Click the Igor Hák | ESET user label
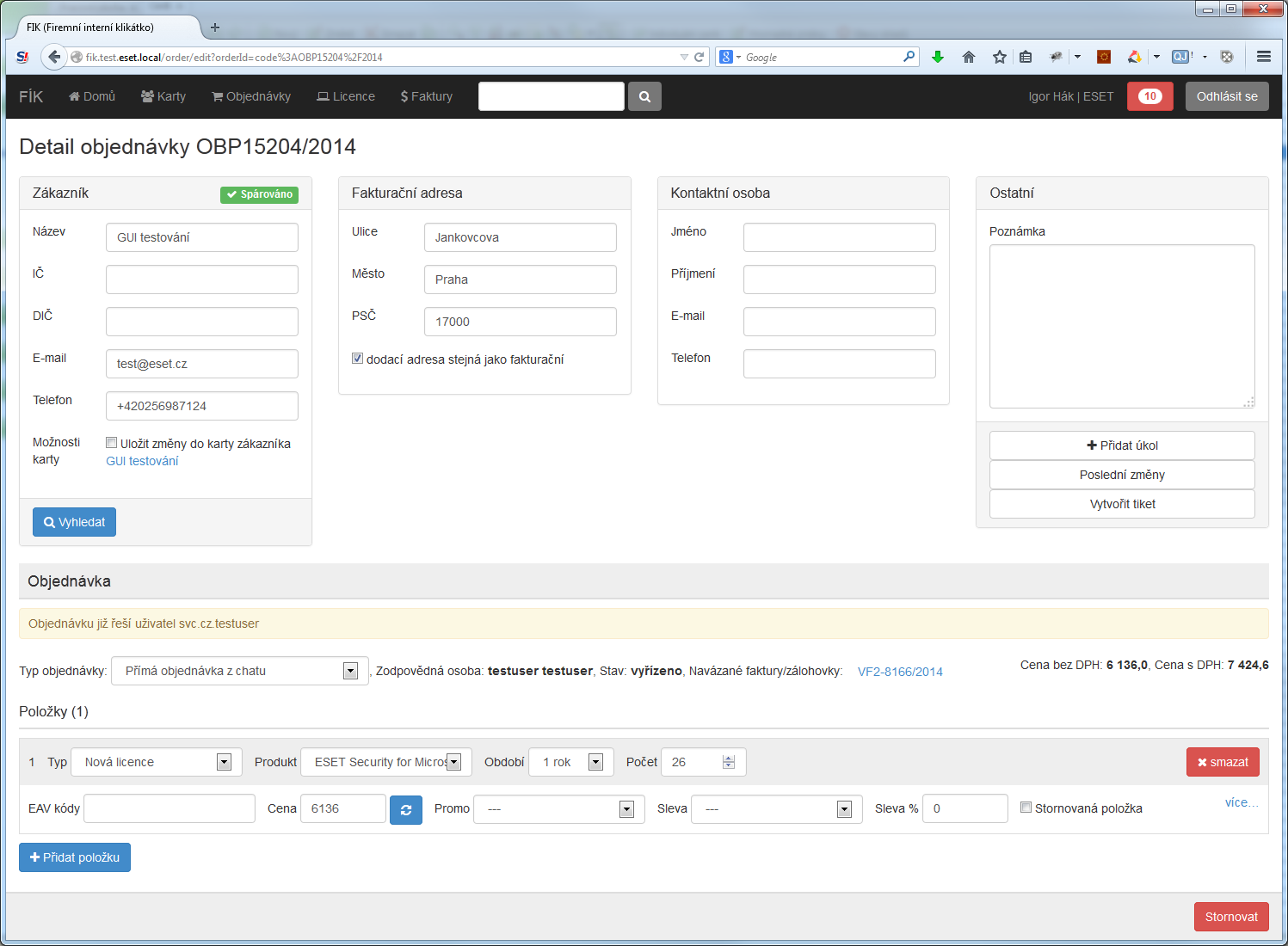The width and height of the screenshot is (1288, 946). tap(1071, 96)
